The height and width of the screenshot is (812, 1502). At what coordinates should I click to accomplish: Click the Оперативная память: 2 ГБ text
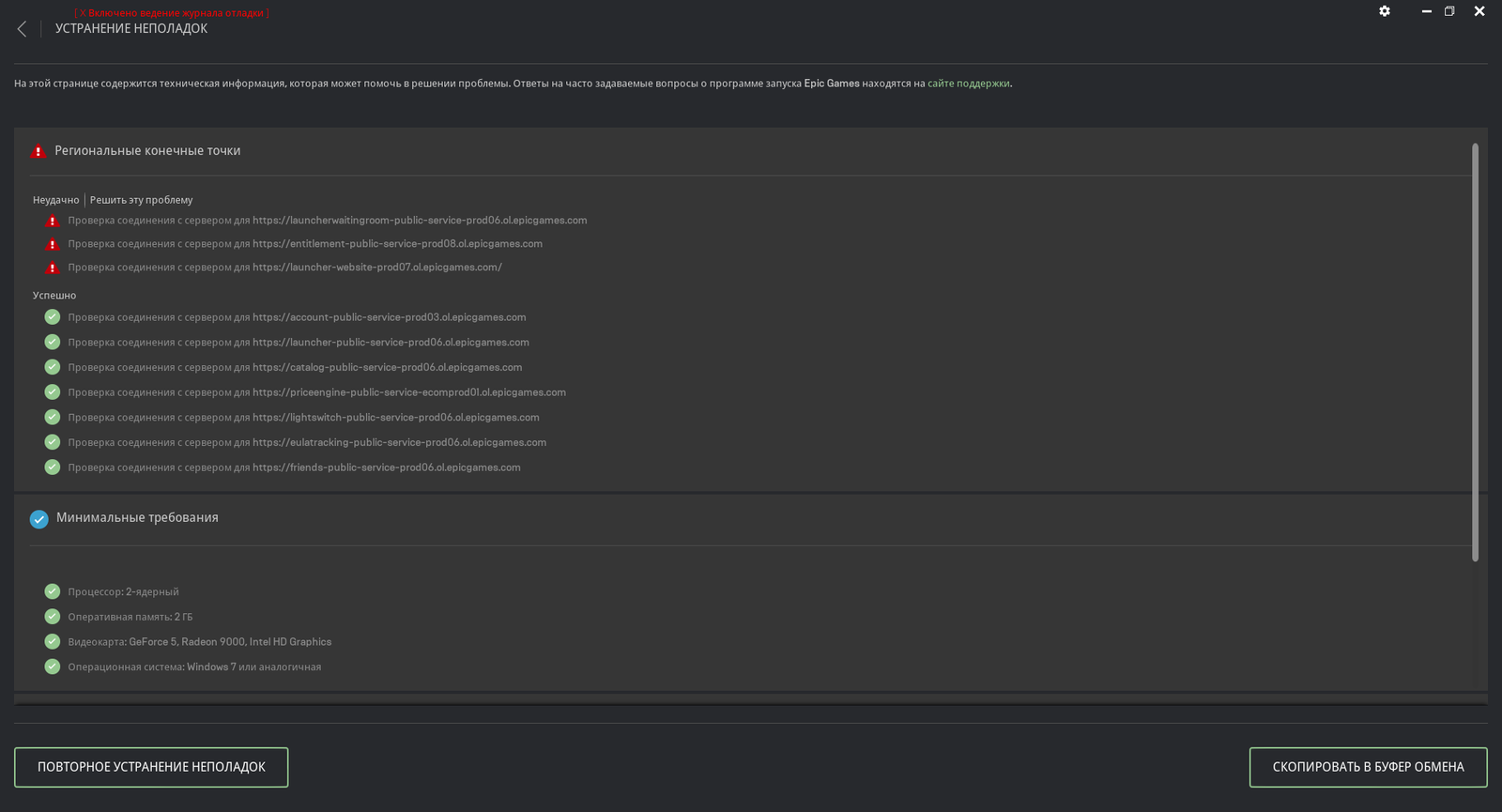click(x=130, y=617)
